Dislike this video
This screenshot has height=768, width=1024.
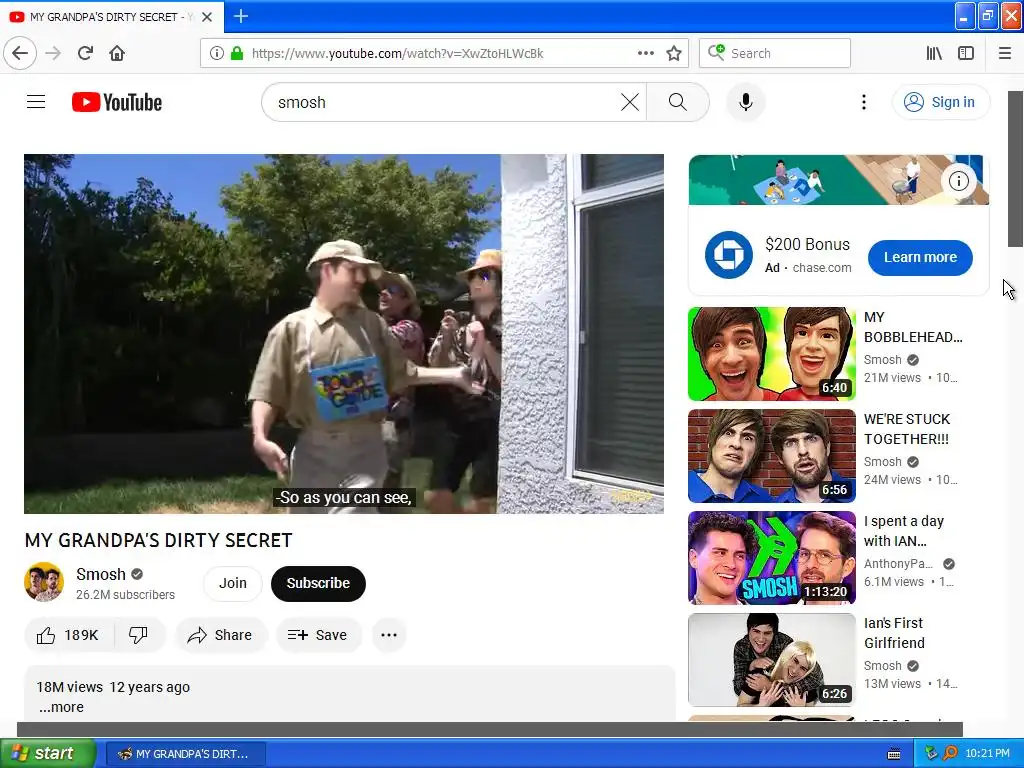(138, 635)
